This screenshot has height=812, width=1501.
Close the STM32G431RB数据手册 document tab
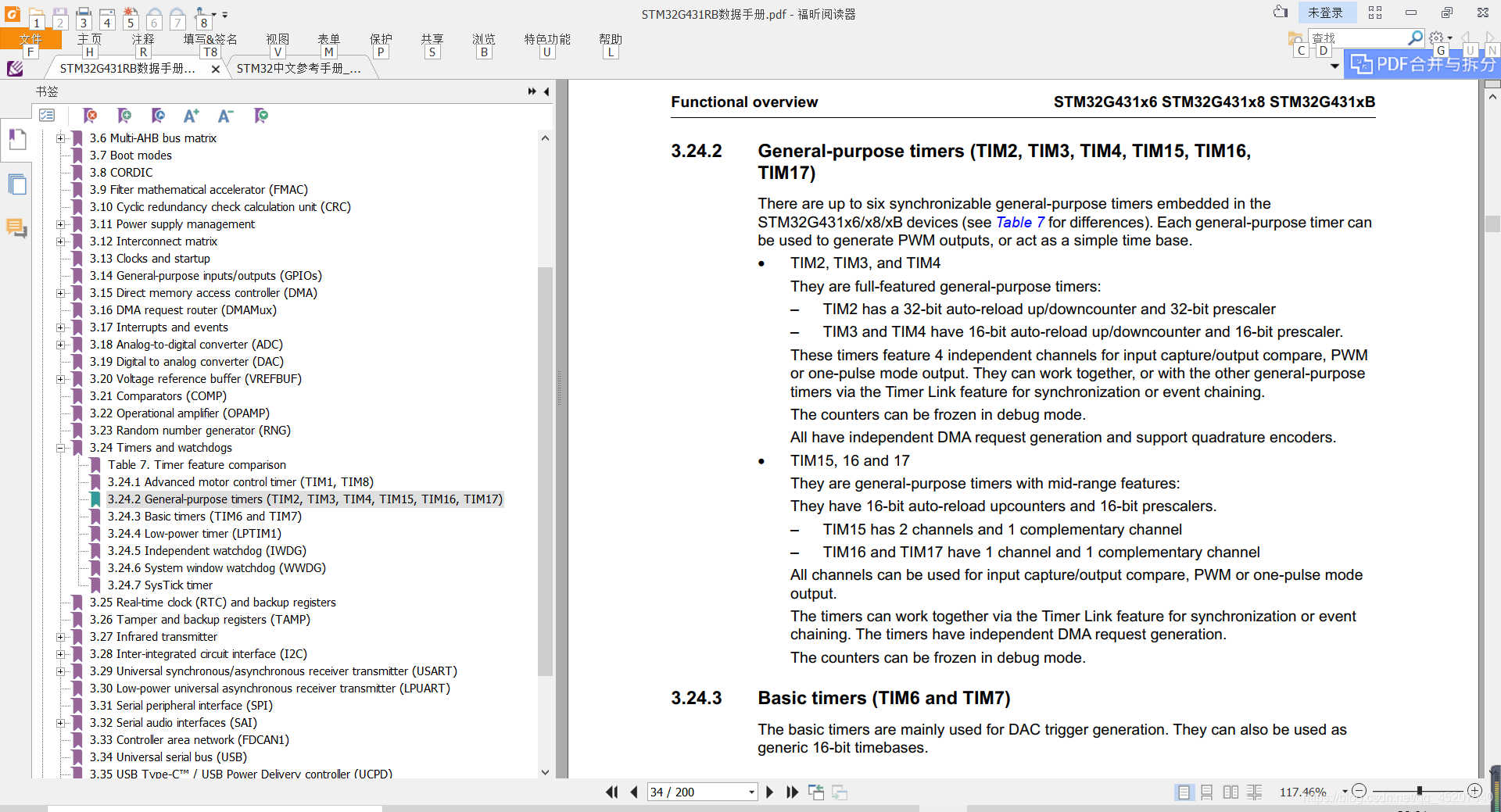click(x=216, y=69)
